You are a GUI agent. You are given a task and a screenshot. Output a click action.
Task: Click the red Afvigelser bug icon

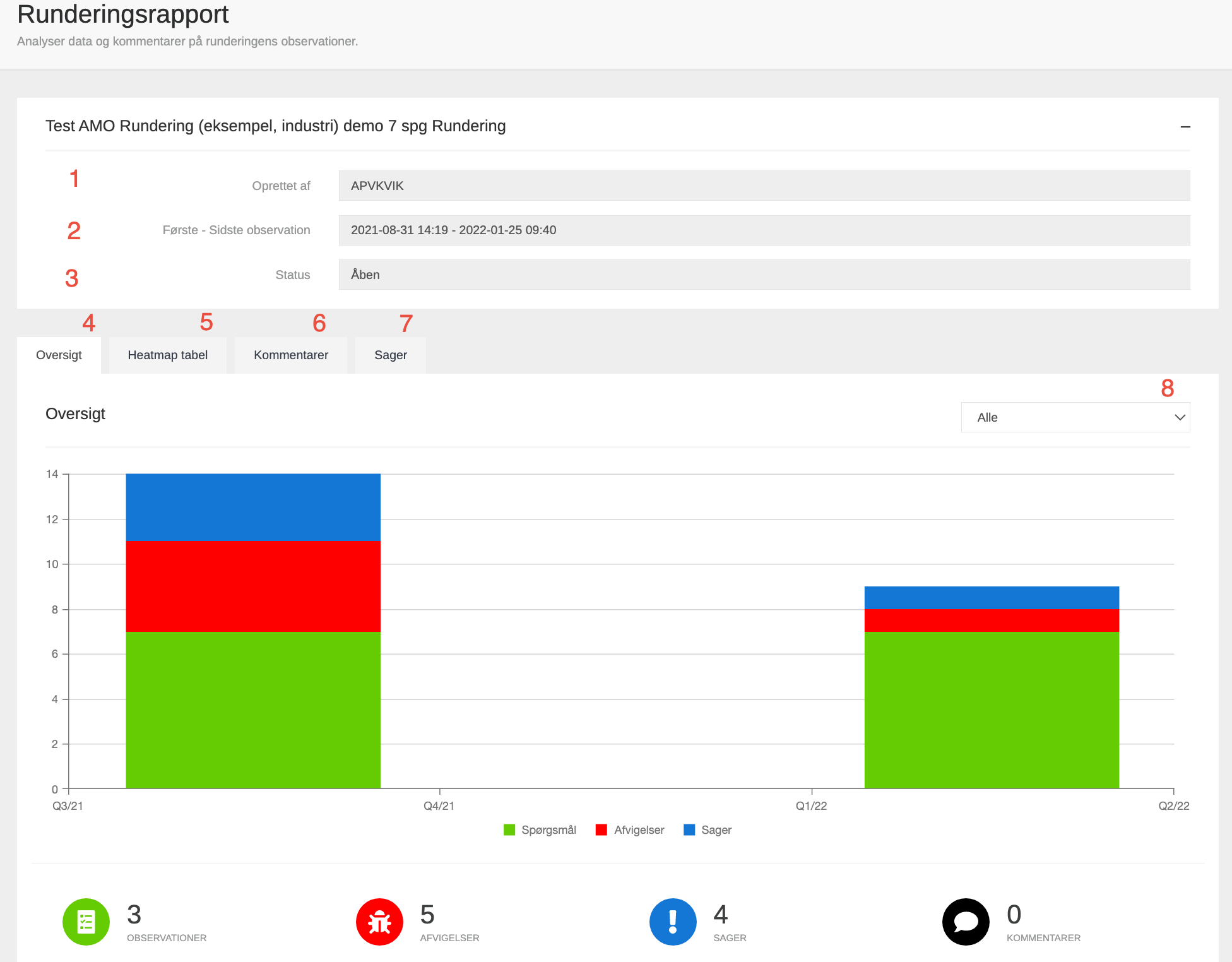379,922
